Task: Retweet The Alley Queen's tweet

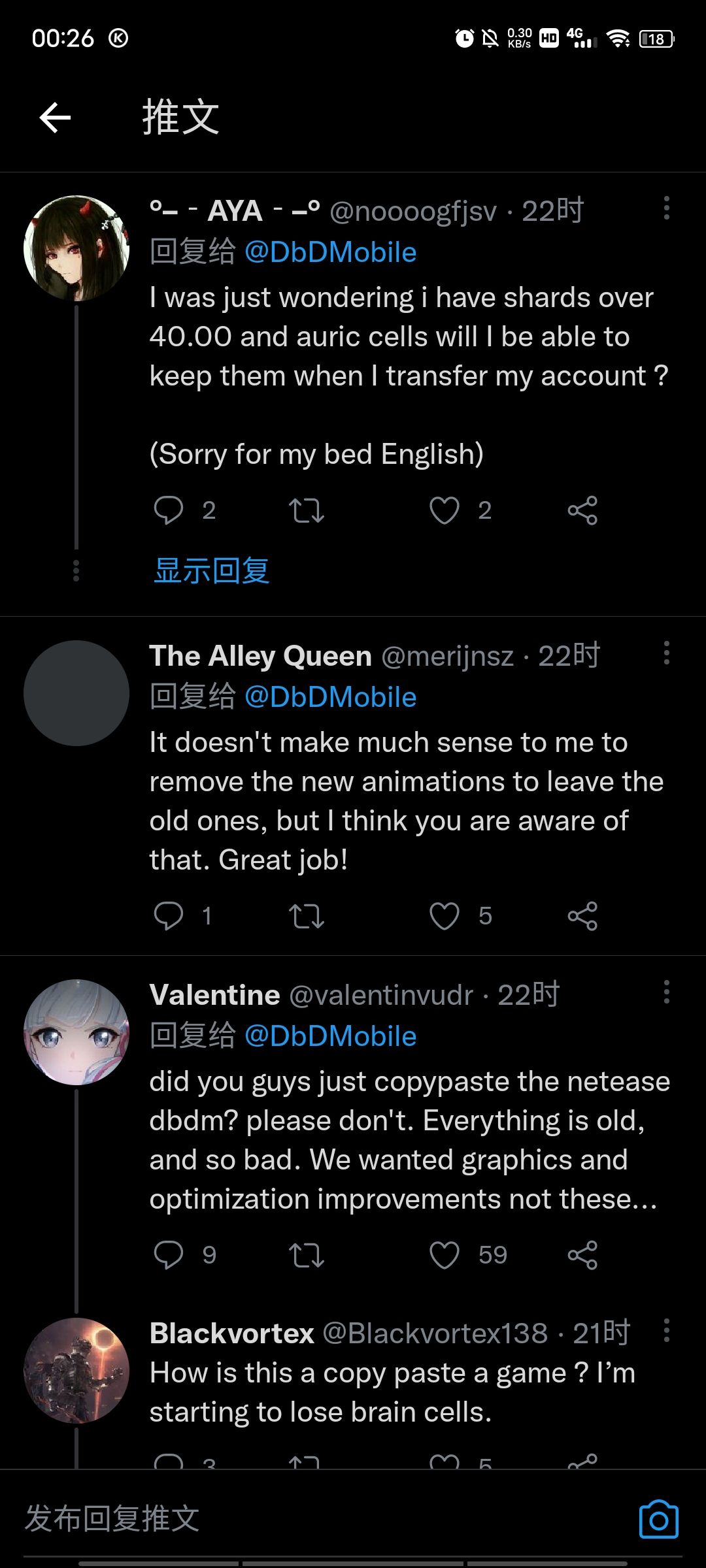Action: click(307, 915)
